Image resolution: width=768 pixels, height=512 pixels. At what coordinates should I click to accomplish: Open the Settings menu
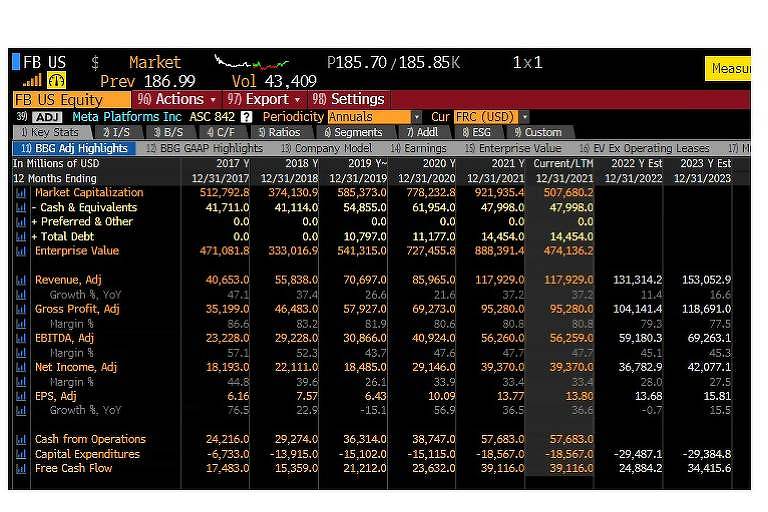(348, 99)
